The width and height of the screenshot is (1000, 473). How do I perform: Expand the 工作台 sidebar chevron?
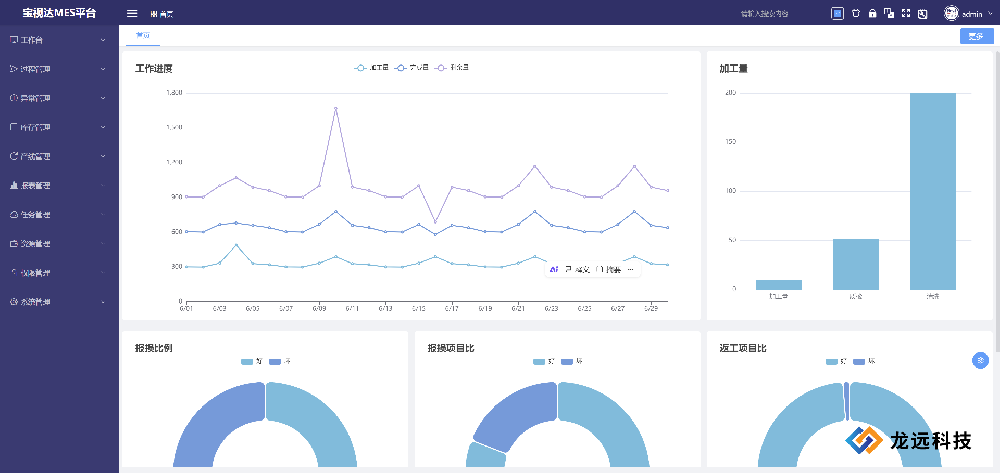pyautogui.click(x=103, y=40)
